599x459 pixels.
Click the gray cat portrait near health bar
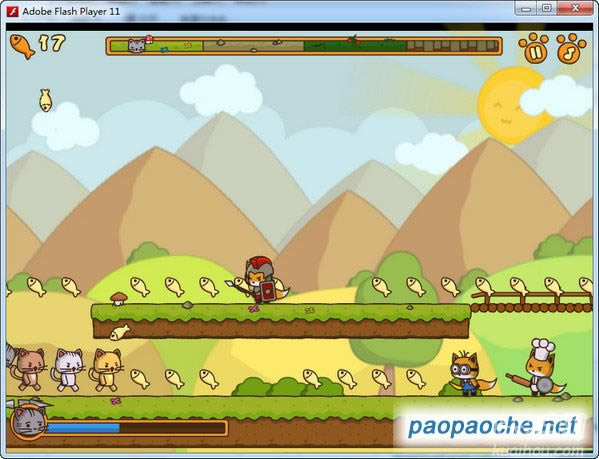[29, 422]
